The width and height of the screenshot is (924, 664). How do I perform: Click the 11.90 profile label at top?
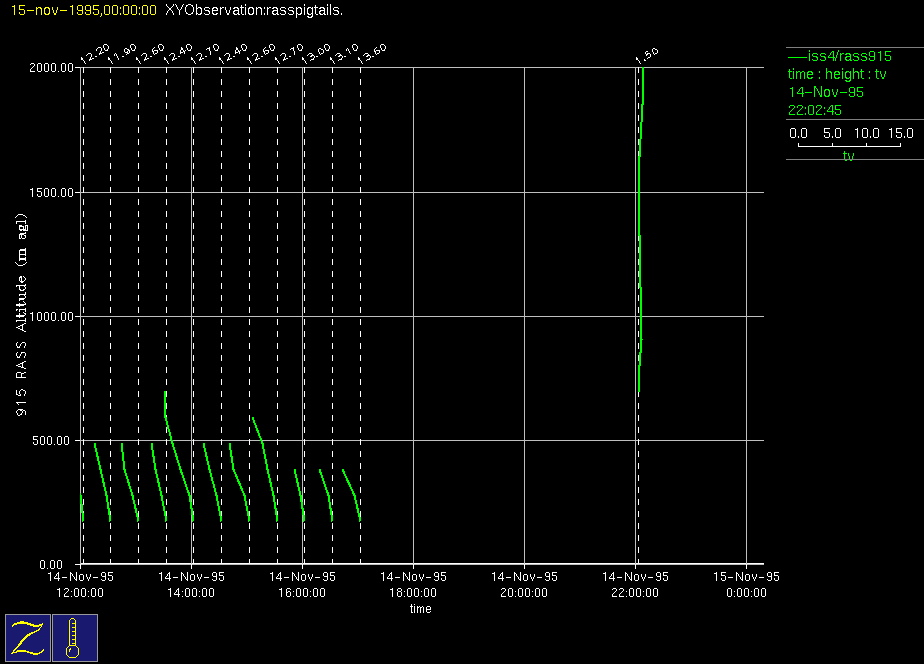point(123,53)
